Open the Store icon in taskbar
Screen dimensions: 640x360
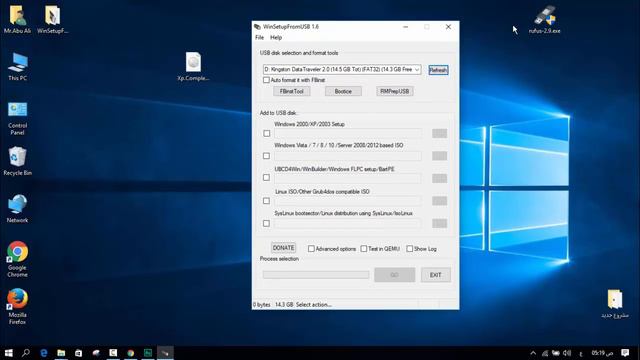click(78, 353)
